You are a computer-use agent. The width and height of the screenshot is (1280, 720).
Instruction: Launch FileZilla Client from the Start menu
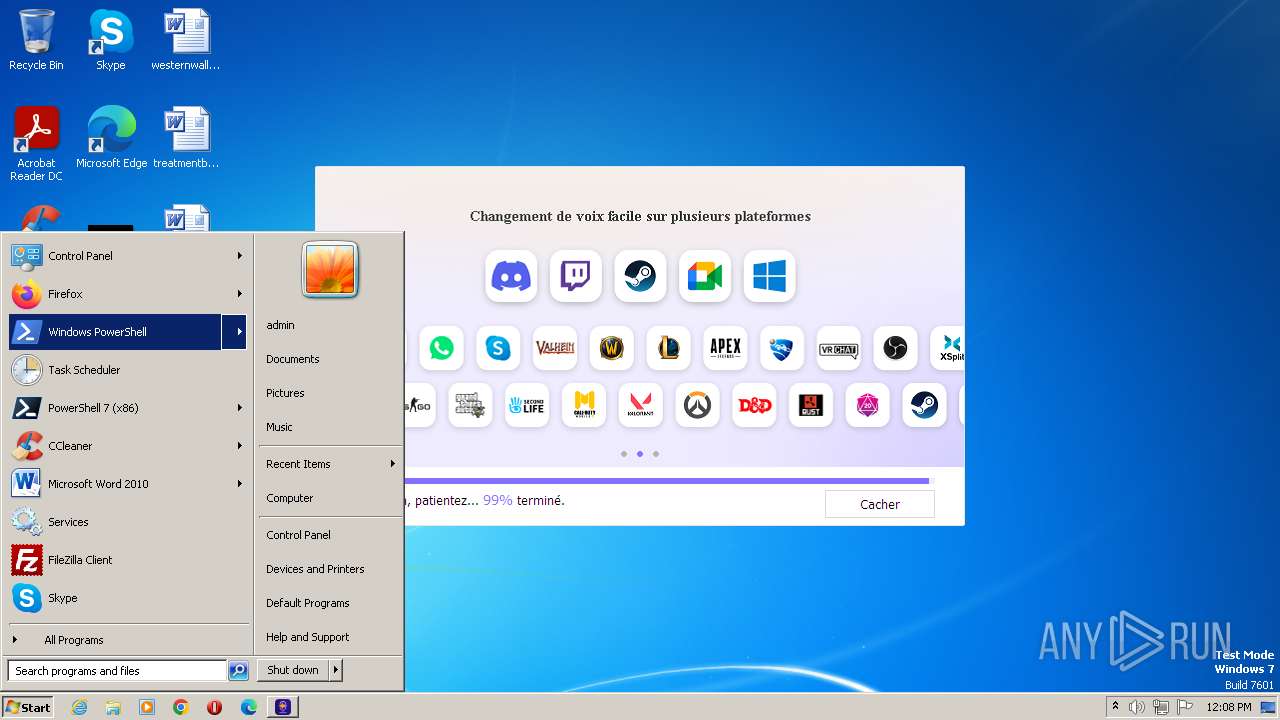[x=127, y=560]
